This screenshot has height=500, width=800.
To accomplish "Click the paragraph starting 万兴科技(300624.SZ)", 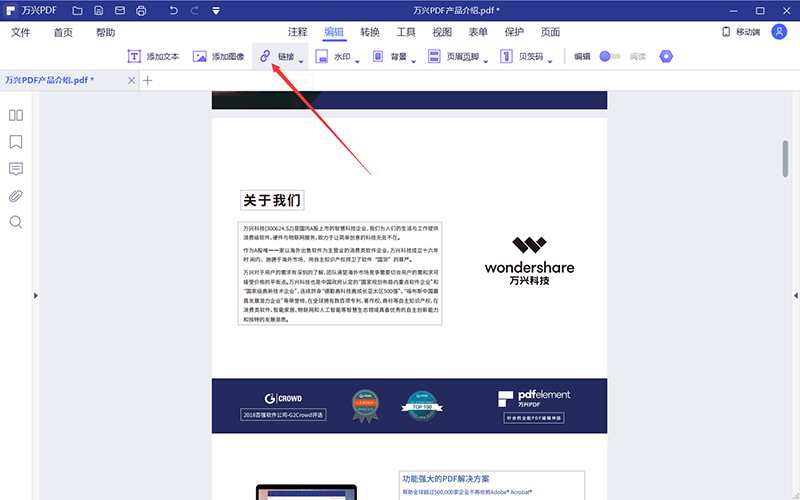I will [x=340, y=233].
